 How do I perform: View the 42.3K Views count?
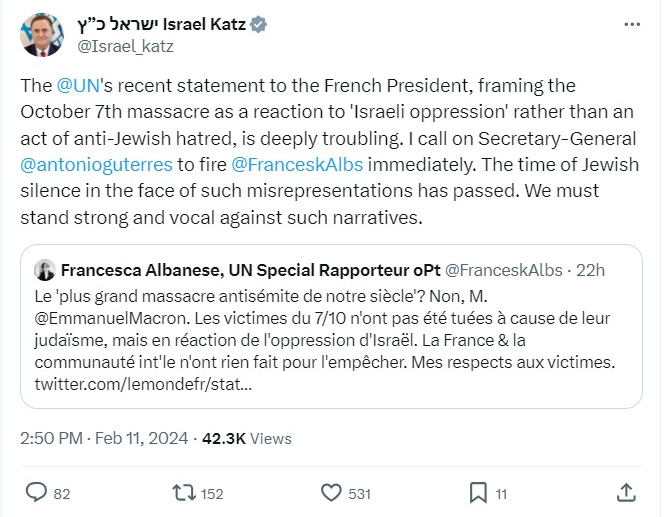coord(246,438)
